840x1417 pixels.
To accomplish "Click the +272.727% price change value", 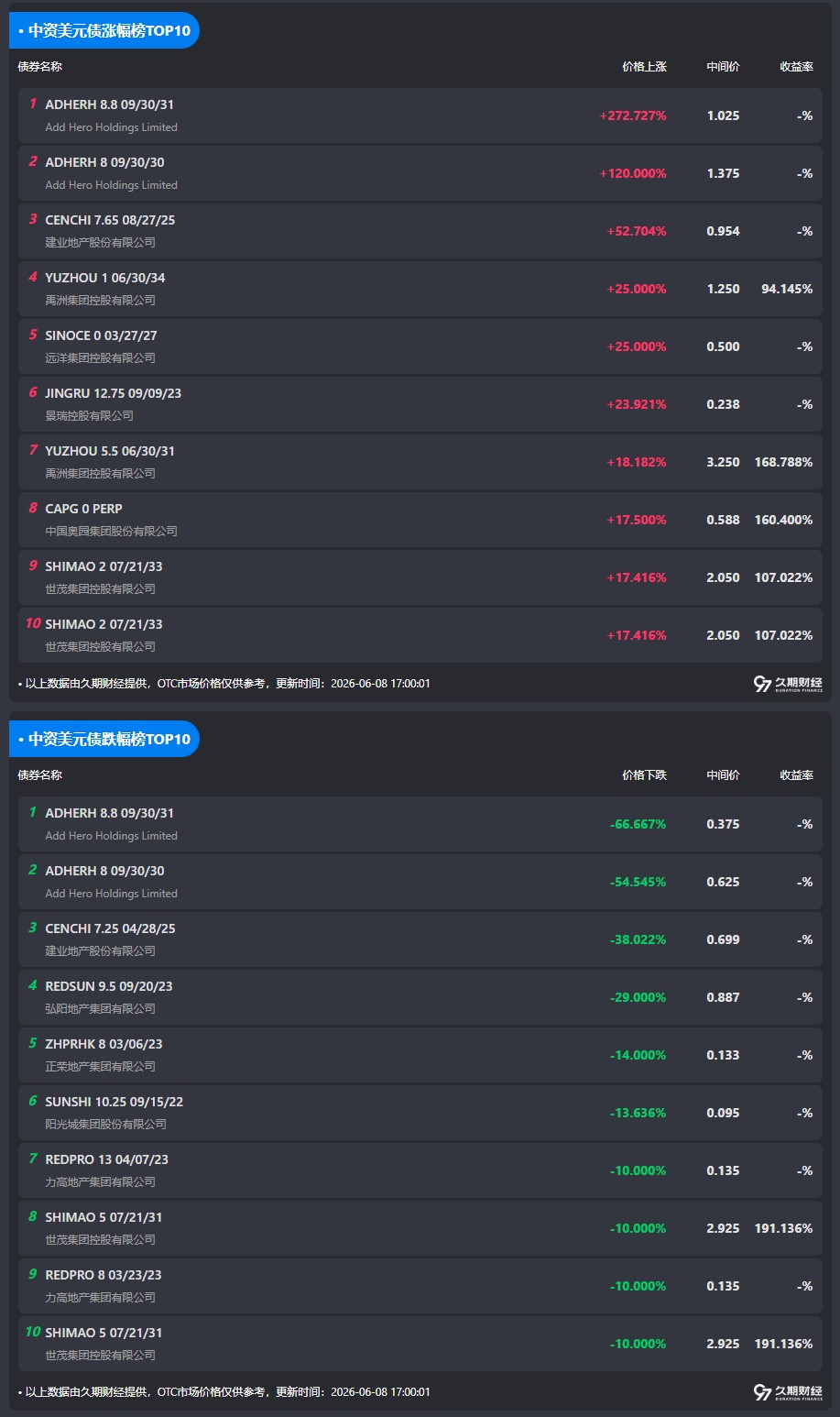I will (633, 115).
